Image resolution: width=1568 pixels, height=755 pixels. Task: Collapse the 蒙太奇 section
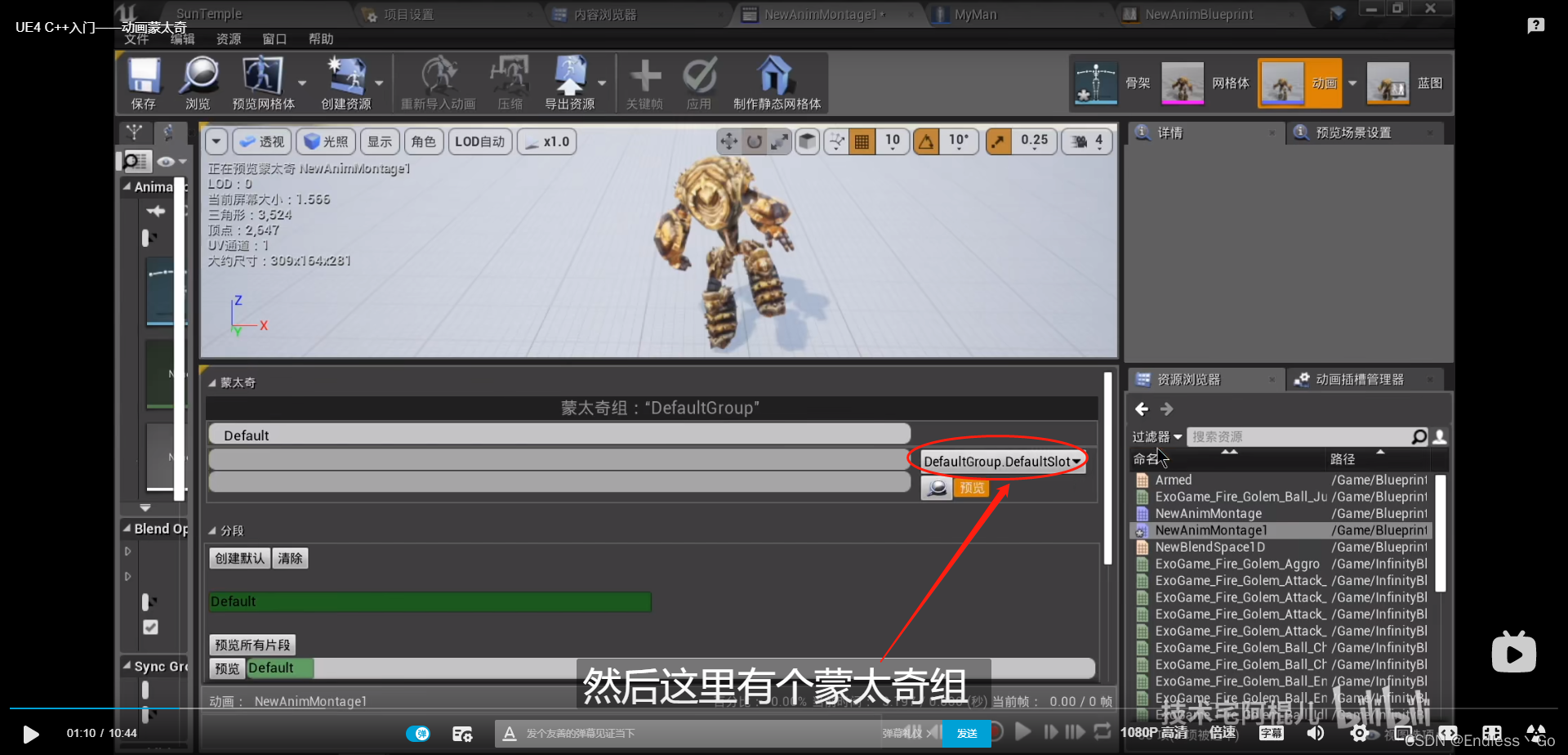[212, 382]
